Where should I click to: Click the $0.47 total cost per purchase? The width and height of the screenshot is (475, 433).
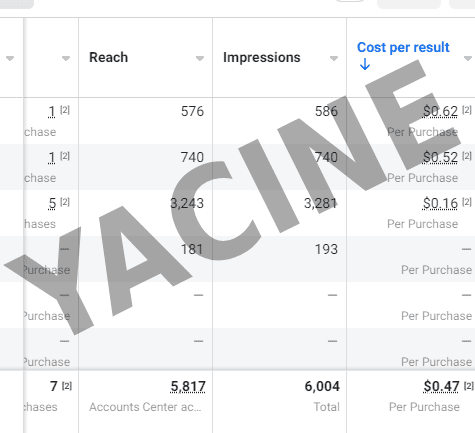pyautogui.click(x=441, y=387)
